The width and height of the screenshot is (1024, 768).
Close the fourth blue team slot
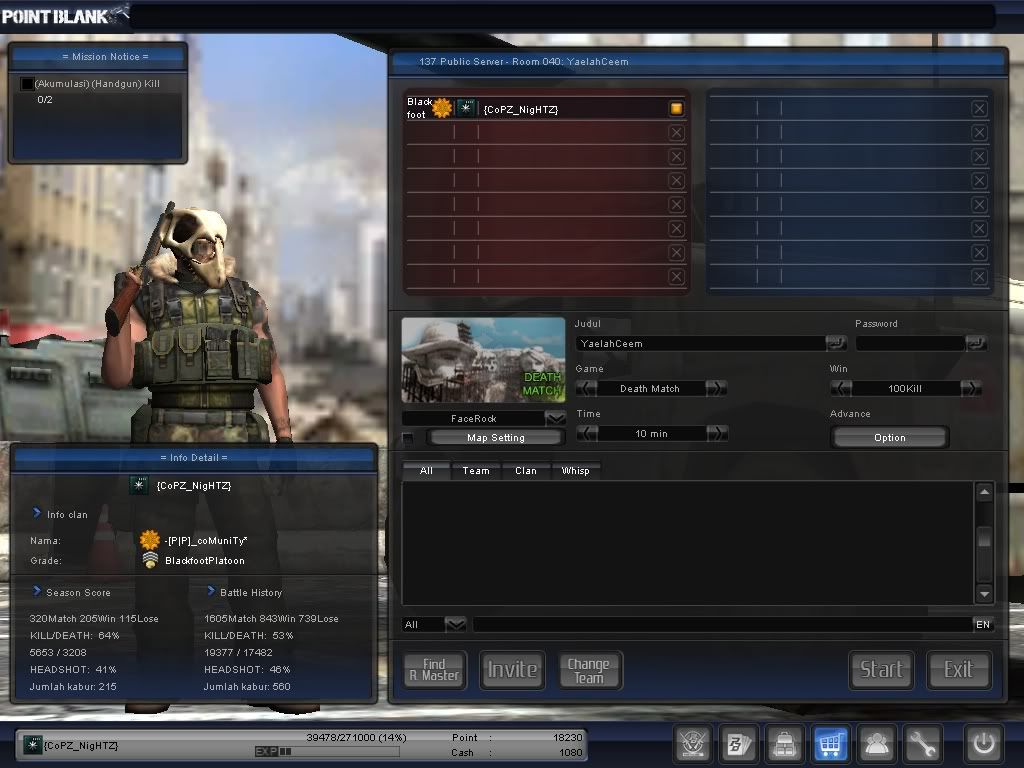(979, 180)
